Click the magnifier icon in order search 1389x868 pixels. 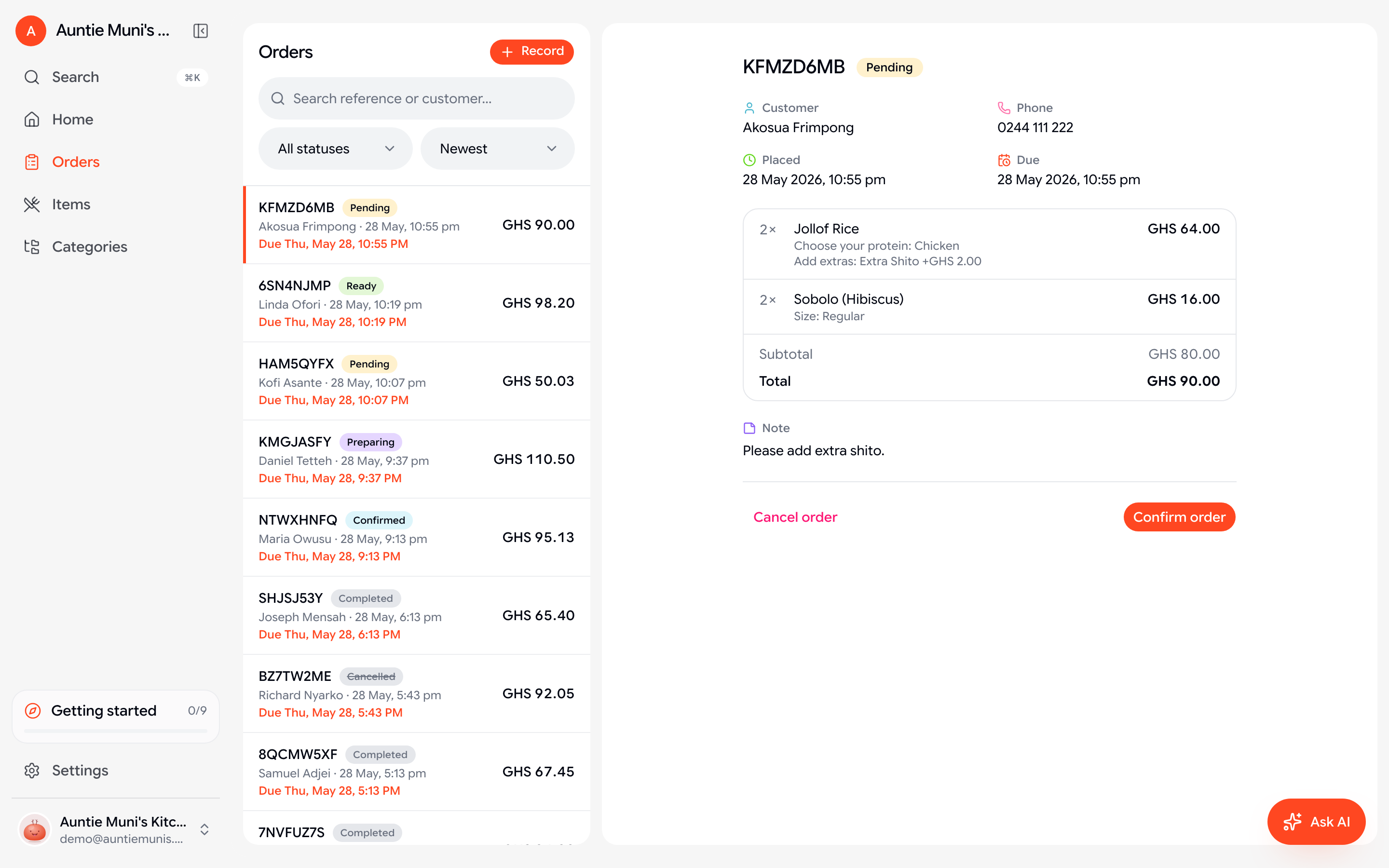pos(278,99)
